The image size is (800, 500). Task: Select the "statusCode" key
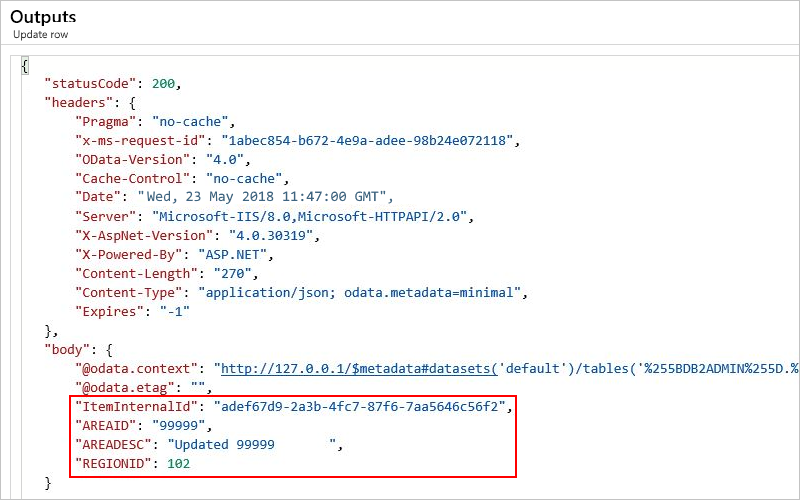[x=91, y=84]
